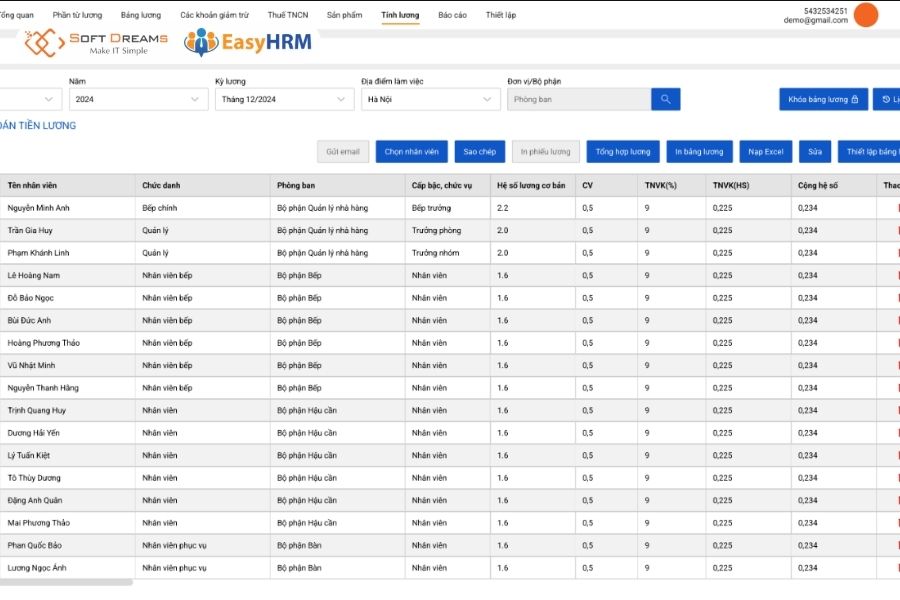Click the orange user avatar circle
The width and height of the screenshot is (900, 600).
pyautogui.click(x=866, y=15)
